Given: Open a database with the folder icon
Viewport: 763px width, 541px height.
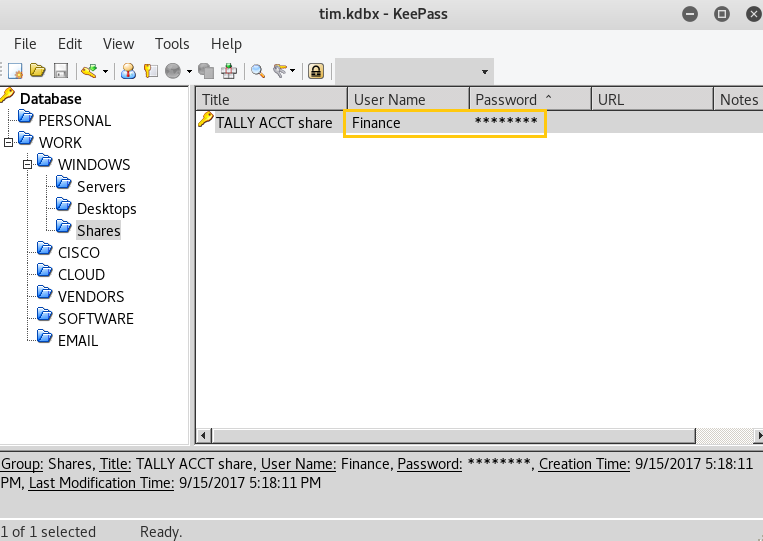Looking at the screenshot, I should pyautogui.click(x=37, y=71).
